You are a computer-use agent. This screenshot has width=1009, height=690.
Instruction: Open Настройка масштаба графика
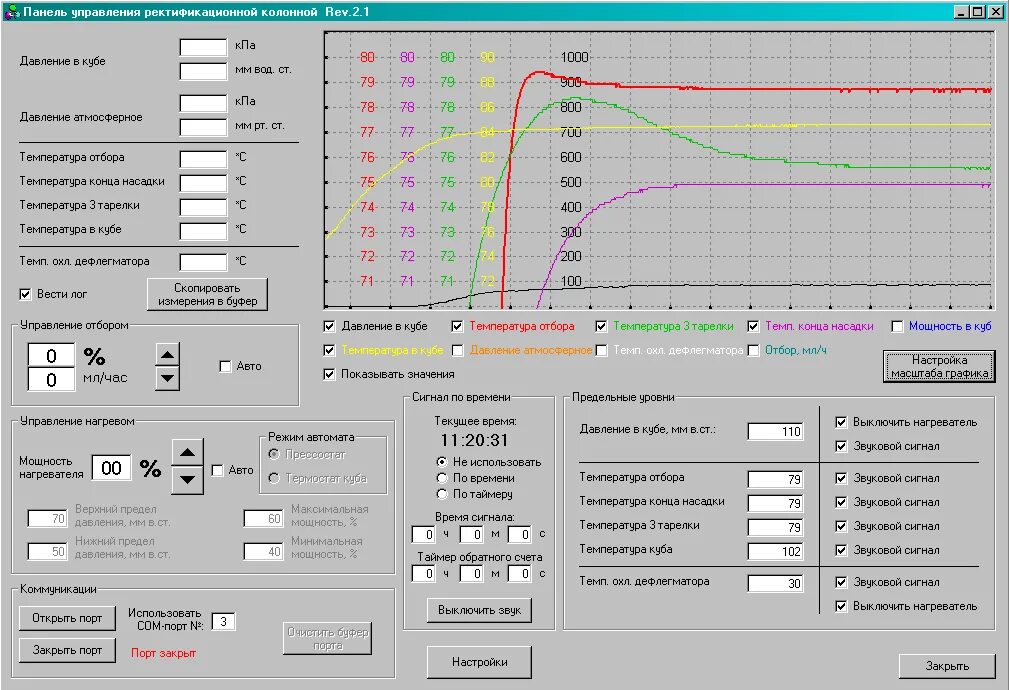pyautogui.click(x=939, y=366)
